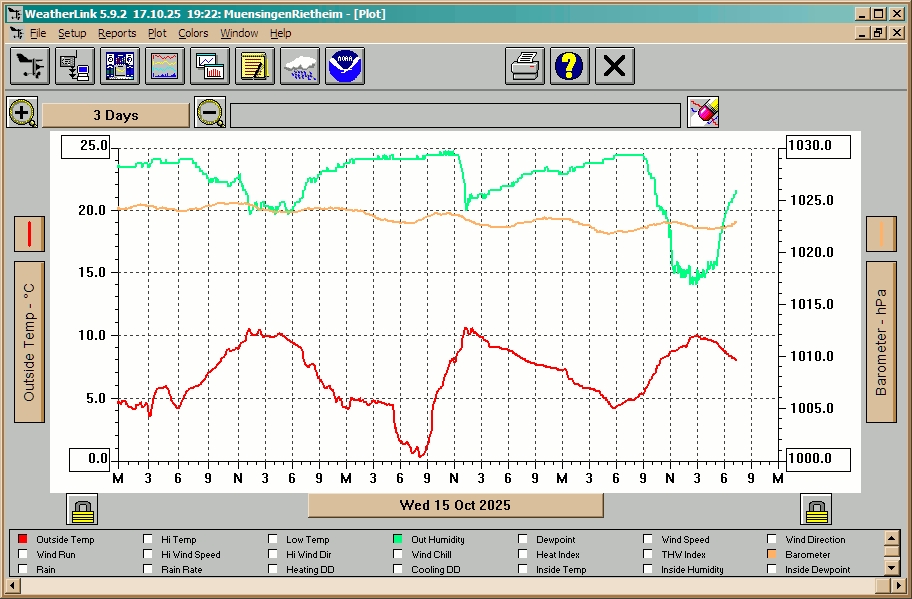Open the Reports menu

coord(117,33)
